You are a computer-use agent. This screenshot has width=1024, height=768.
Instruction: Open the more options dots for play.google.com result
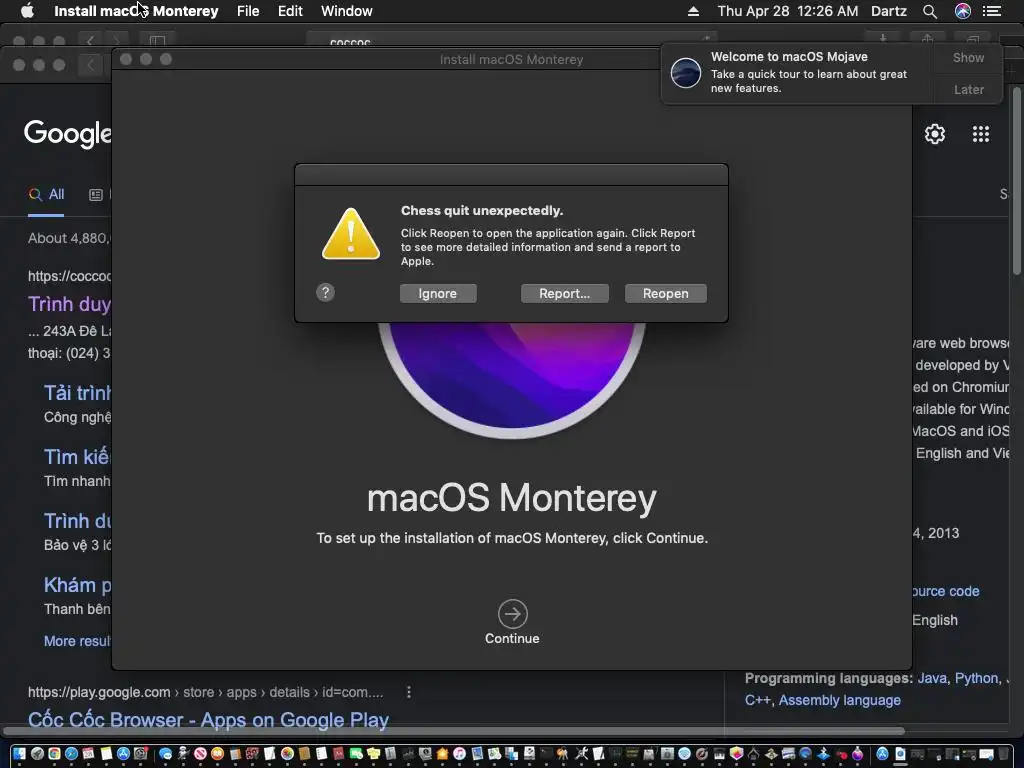click(x=409, y=692)
